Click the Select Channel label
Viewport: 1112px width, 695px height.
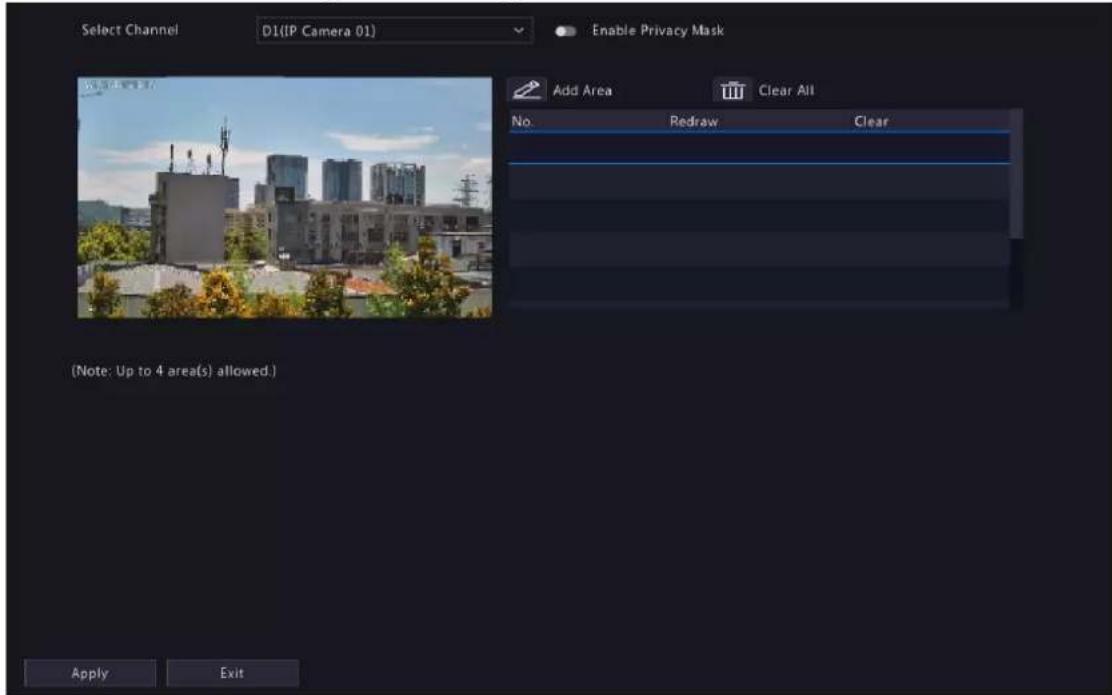130,30
